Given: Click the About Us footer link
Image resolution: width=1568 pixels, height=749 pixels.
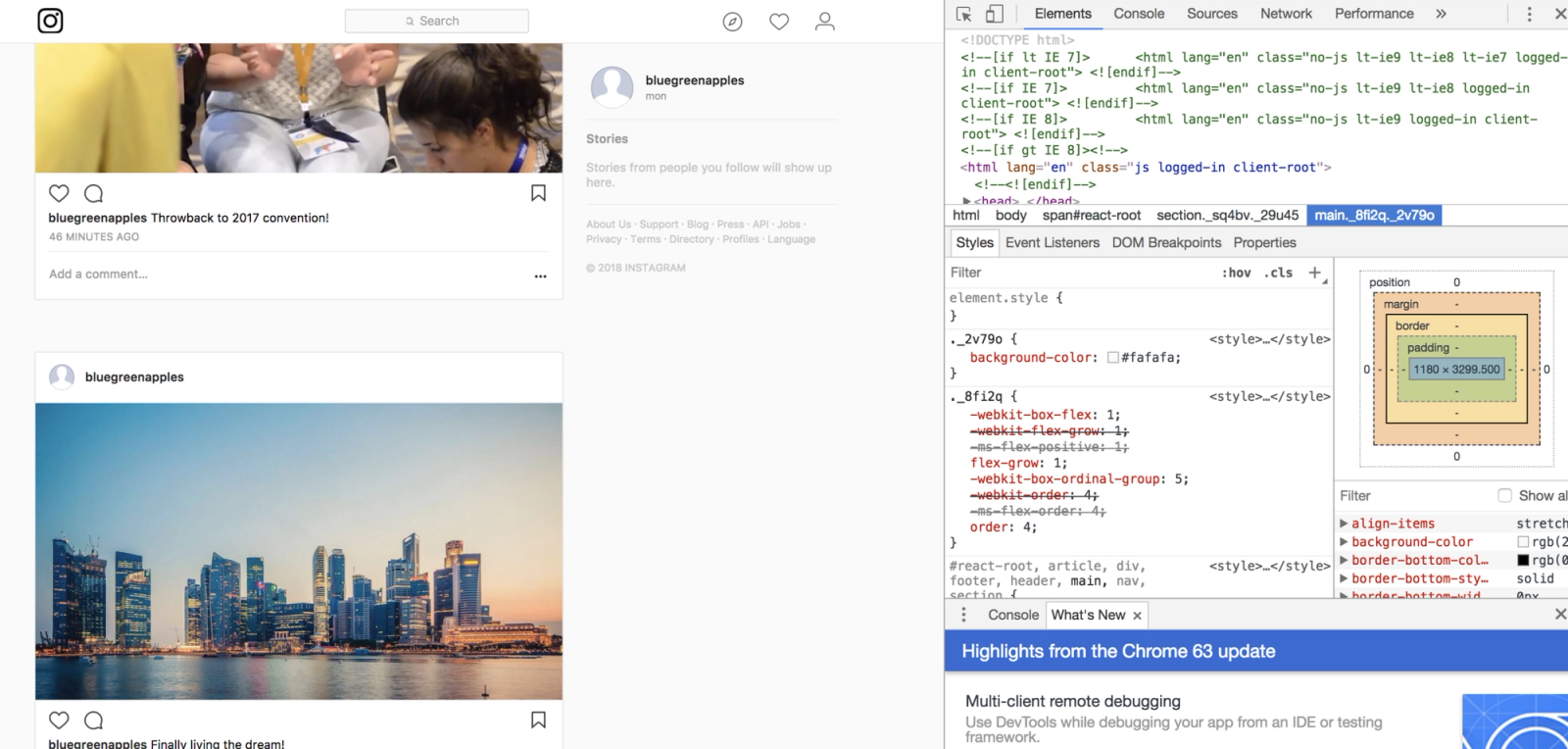Looking at the screenshot, I should (x=609, y=225).
